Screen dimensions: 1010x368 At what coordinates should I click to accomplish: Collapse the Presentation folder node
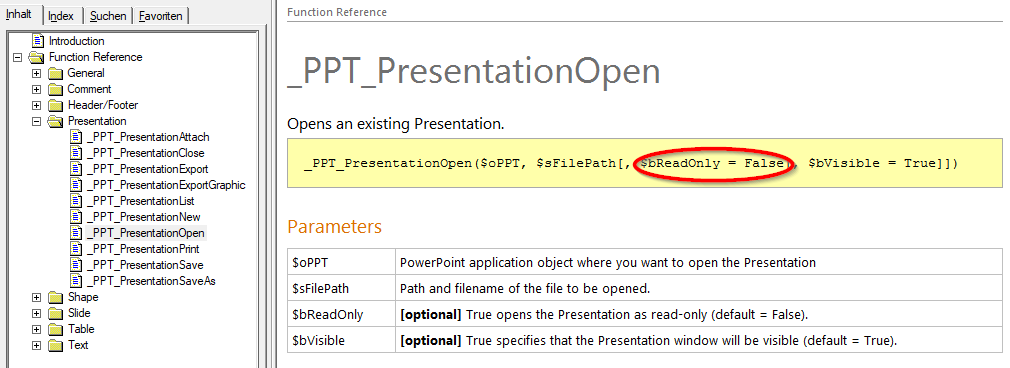(37, 121)
